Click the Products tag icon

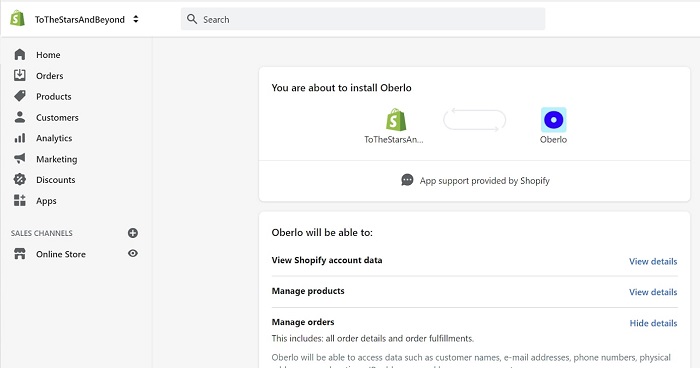point(20,96)
